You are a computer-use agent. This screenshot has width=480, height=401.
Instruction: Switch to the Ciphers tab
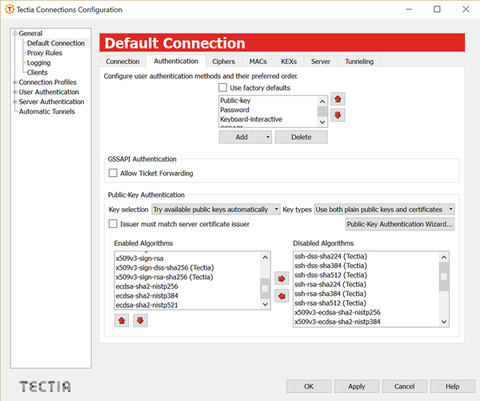223,61
